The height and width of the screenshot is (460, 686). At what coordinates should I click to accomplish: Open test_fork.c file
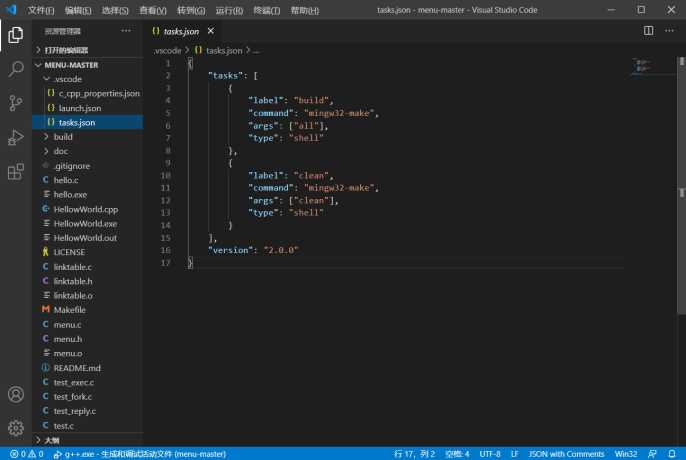click(x=88, y=397)
